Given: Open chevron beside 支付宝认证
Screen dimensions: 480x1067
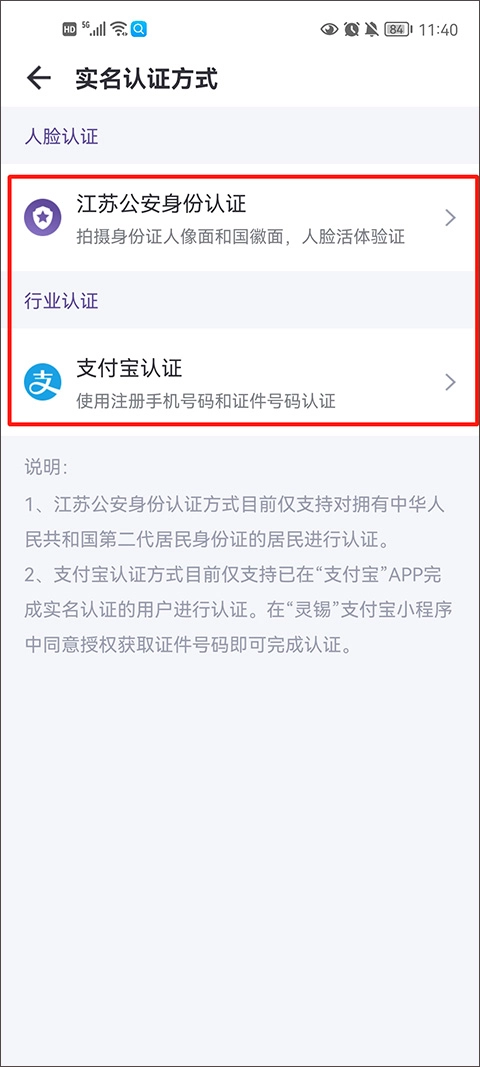Looking at the screenshot, I should click(x=449, y=382).
